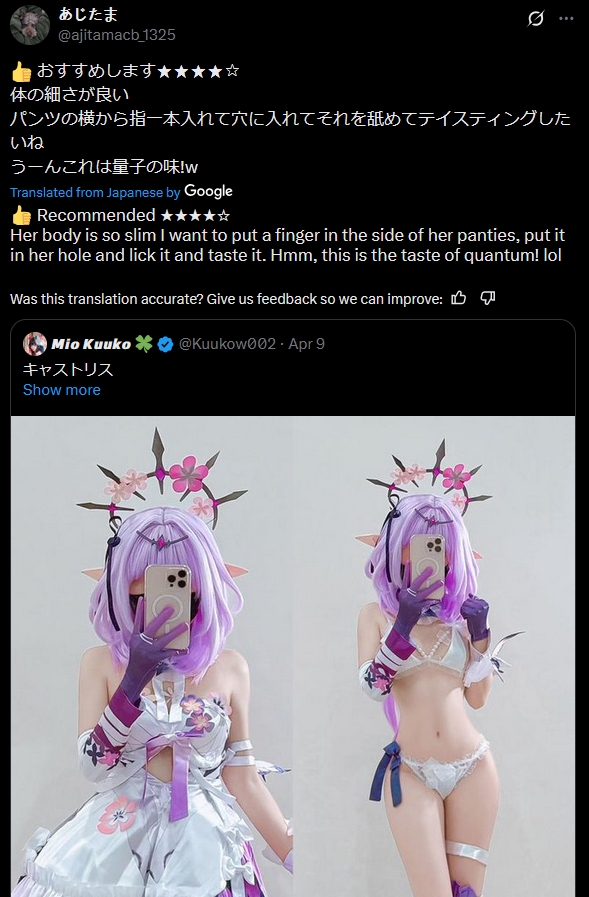Image resolution: width=589 pixels, height=897 pixels.
Task: Click the green clover emoji beside Mio Kuuko
Action: [x=144, y=344]
